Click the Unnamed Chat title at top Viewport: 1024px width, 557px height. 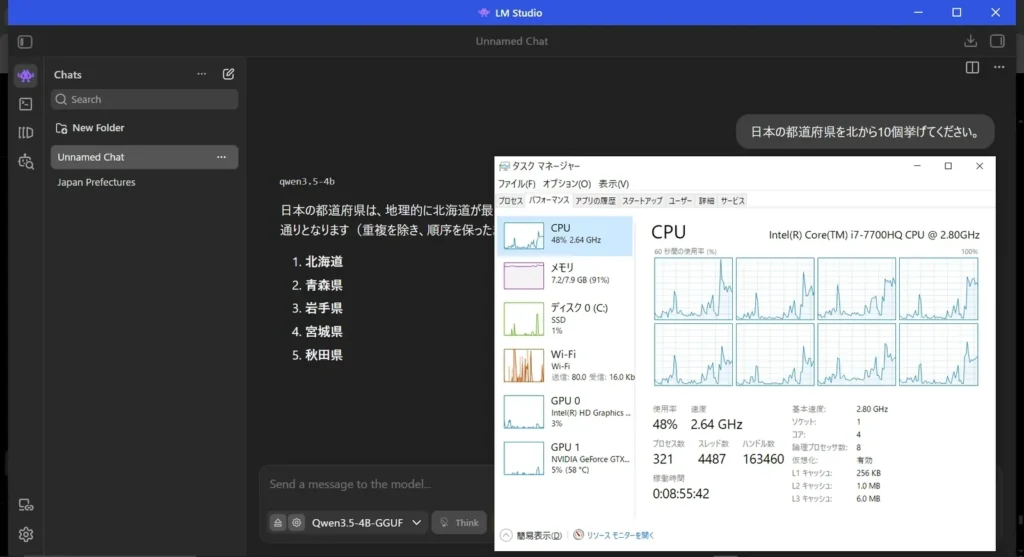click(511, 41)
